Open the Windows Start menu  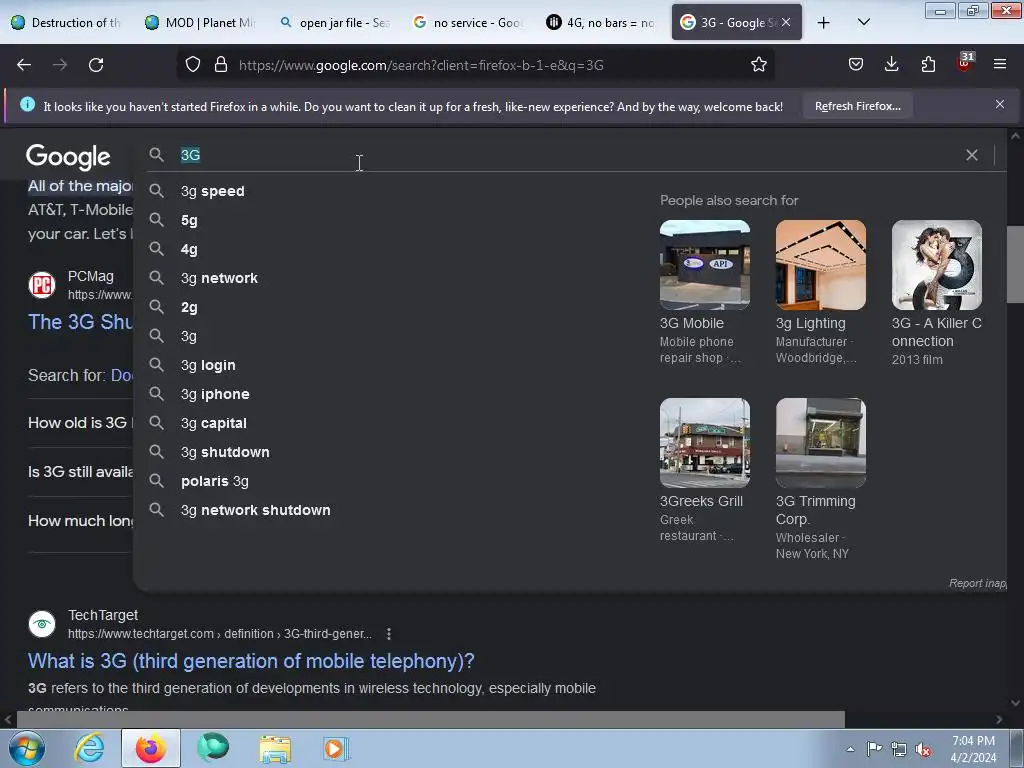pyautogui.click(x=27, y=748)
